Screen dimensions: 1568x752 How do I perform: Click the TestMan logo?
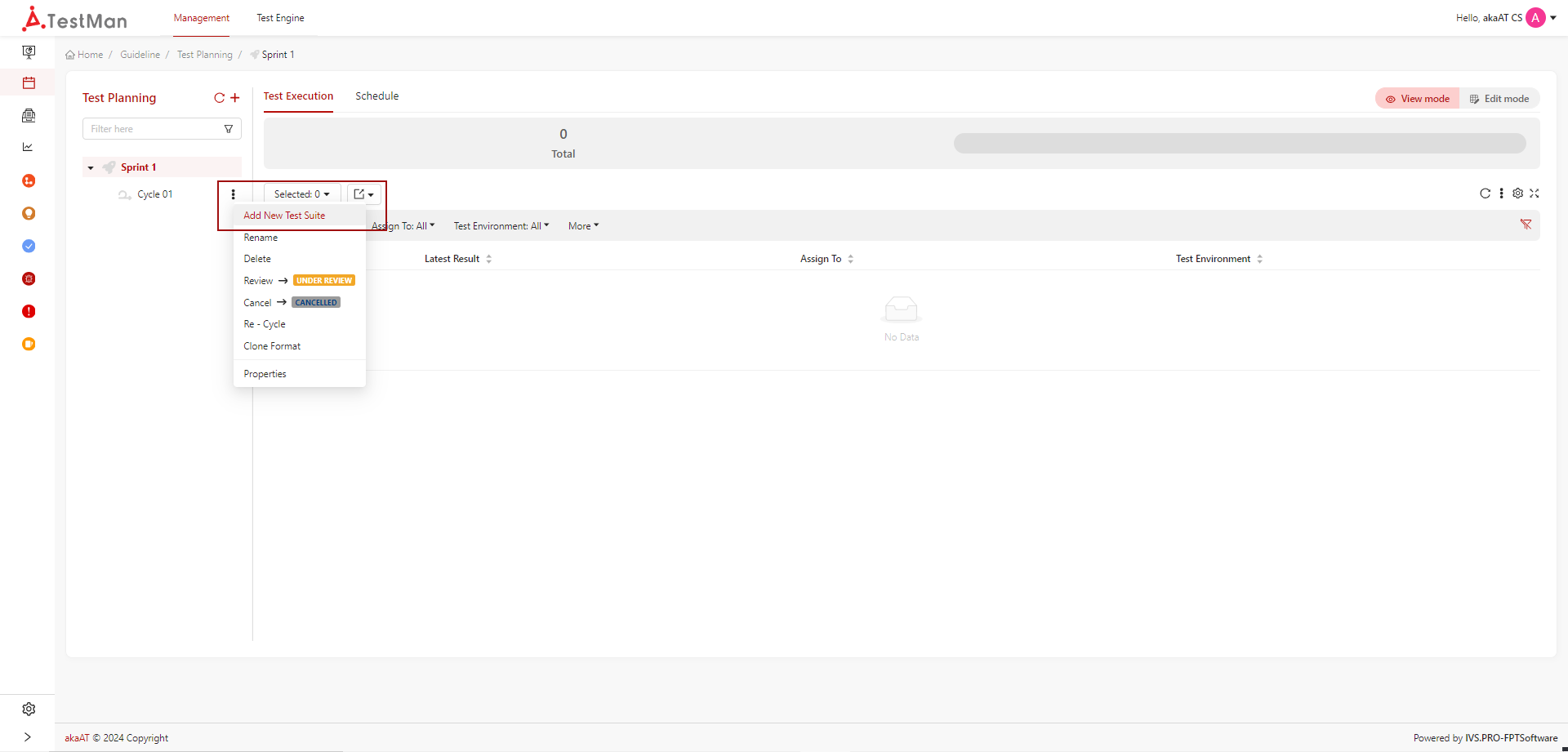(x=74, y=19)
